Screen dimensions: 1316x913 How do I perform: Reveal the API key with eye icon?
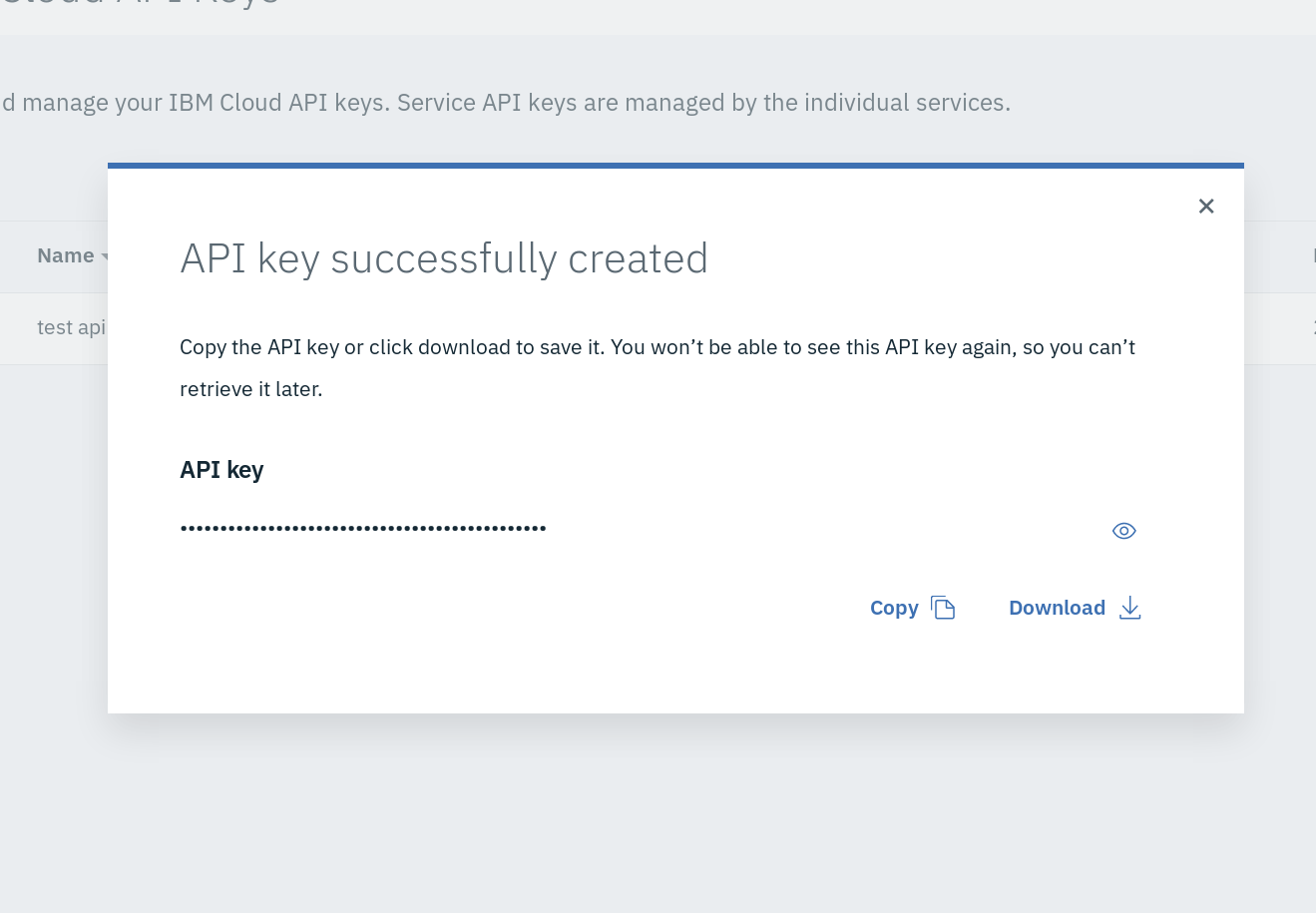click(x=1123, y=531)
